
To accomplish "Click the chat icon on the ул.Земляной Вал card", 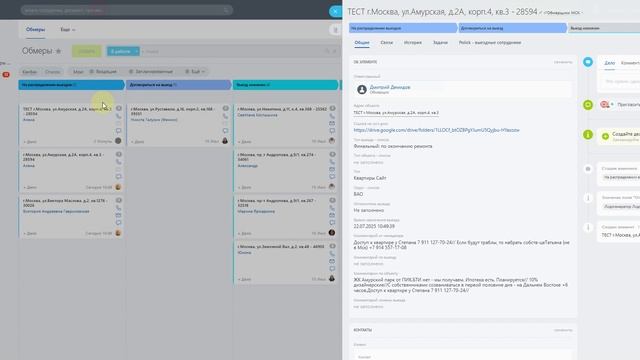I will (332, 269).
